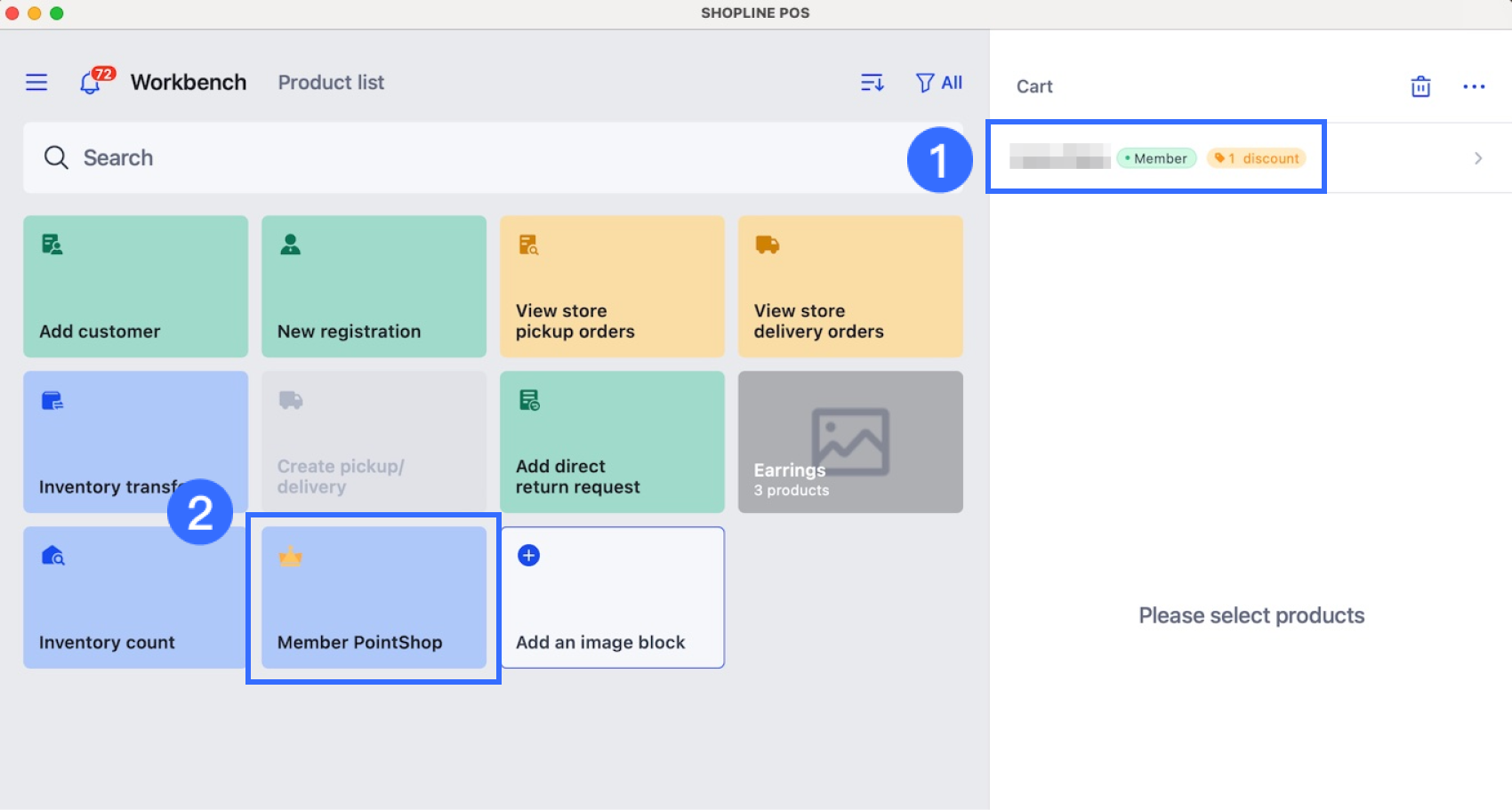Open View store pickup orders tile
The image size is (1512, 810).
(x=613, y=286)
